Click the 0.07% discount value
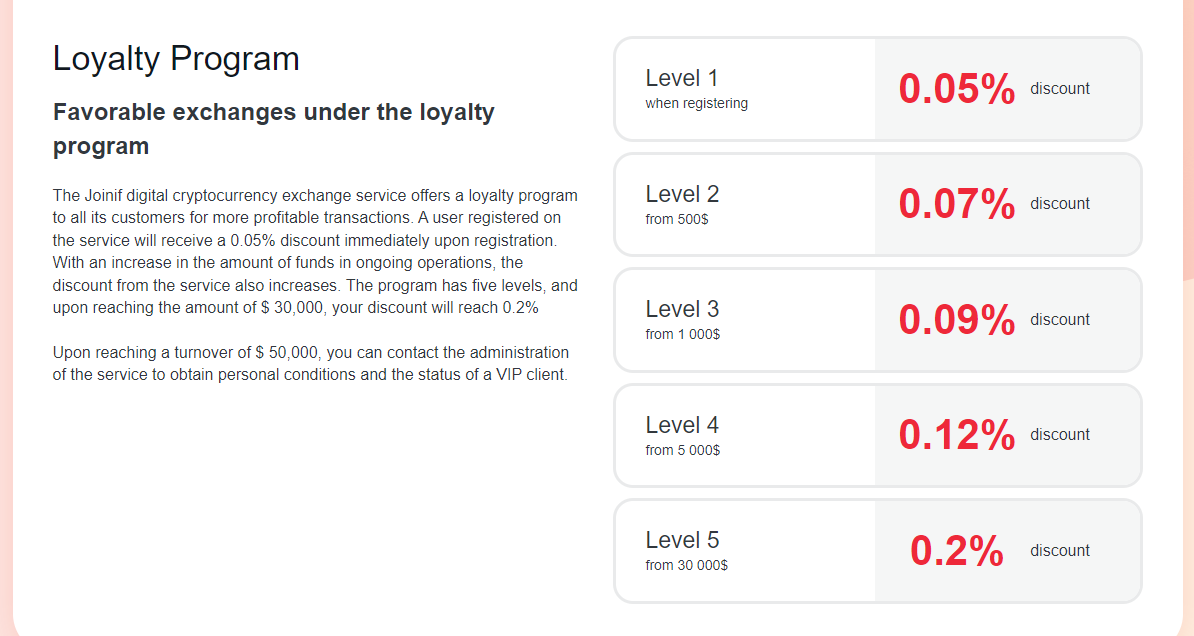Screen dimensions: 1194x636 click(x=957, y=204)
